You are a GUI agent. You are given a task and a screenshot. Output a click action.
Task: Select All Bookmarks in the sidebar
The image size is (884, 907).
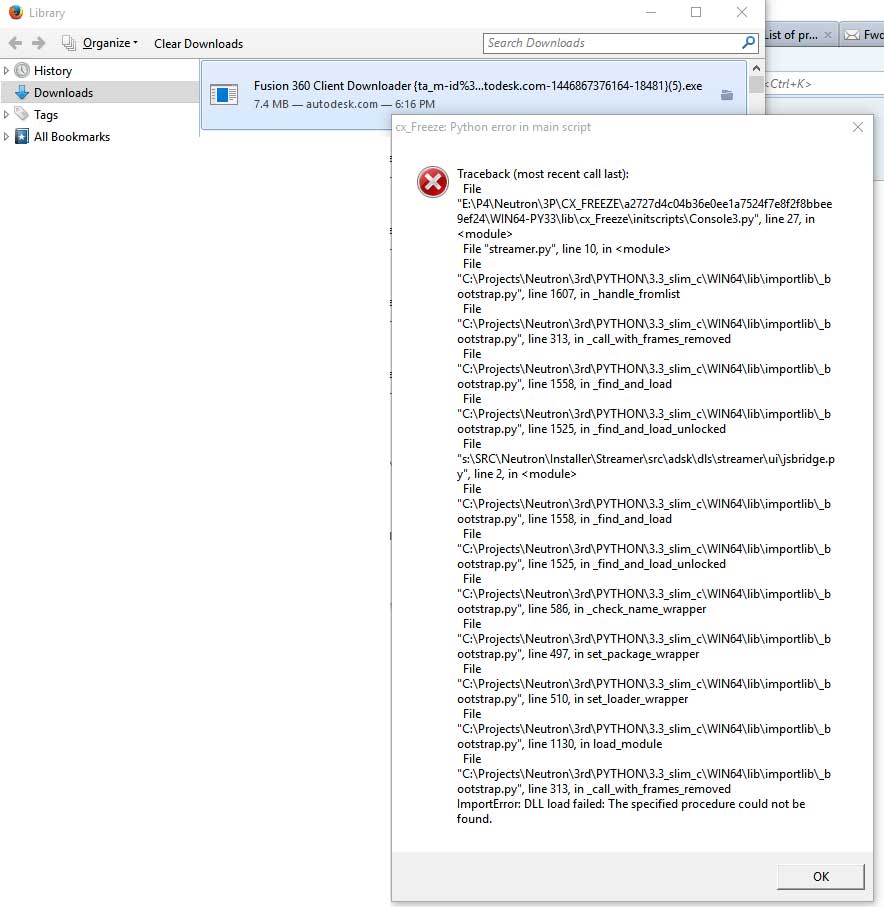pos(72,137)
